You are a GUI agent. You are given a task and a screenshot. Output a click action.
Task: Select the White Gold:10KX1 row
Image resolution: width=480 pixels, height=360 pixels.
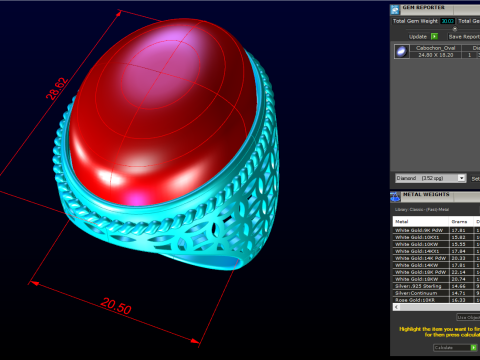436,237
